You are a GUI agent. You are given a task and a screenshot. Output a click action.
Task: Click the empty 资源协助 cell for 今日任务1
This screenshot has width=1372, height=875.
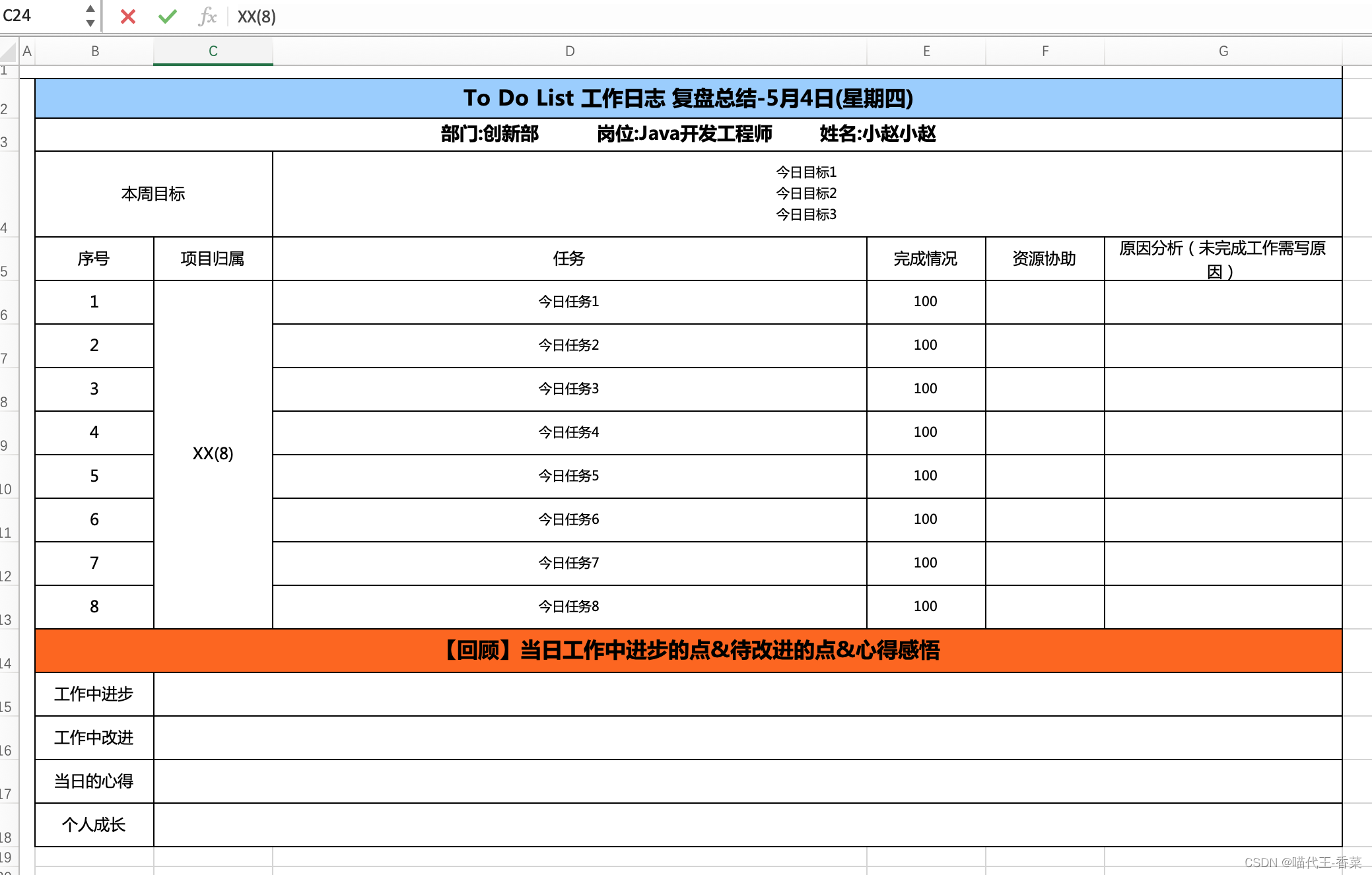[1045, 302]
